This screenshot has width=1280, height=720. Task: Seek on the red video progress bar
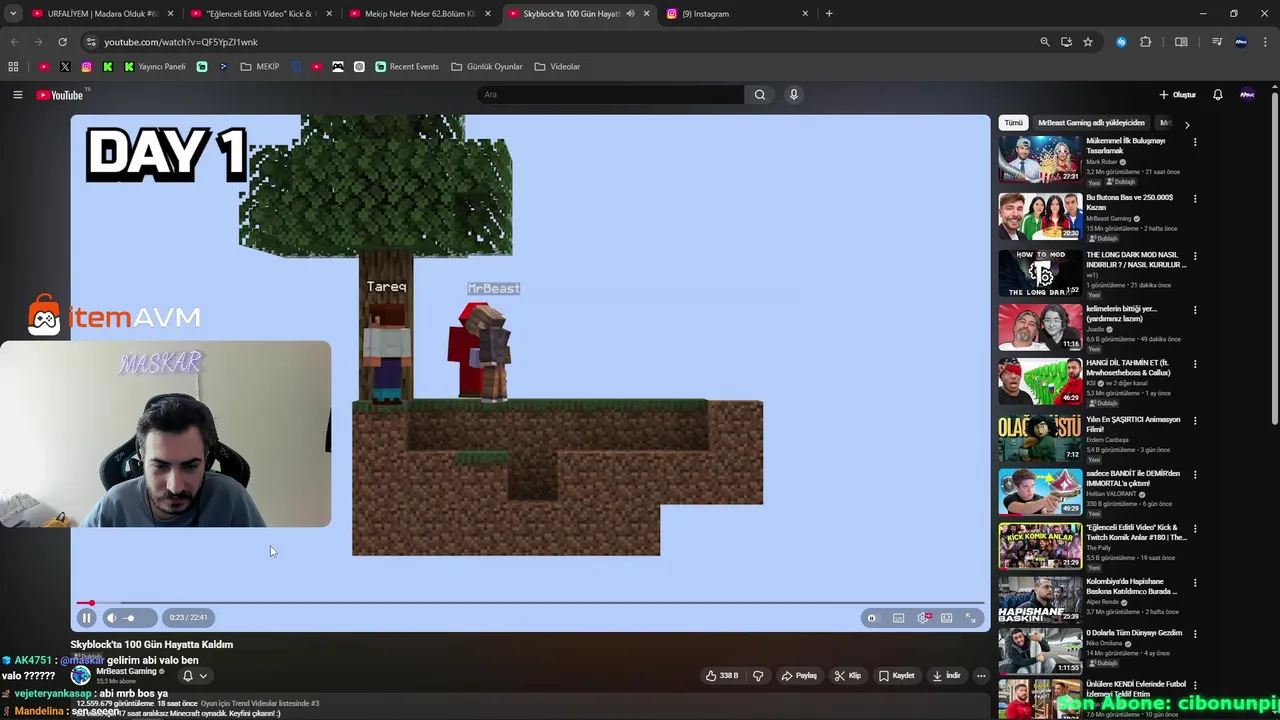click(530, 603)
